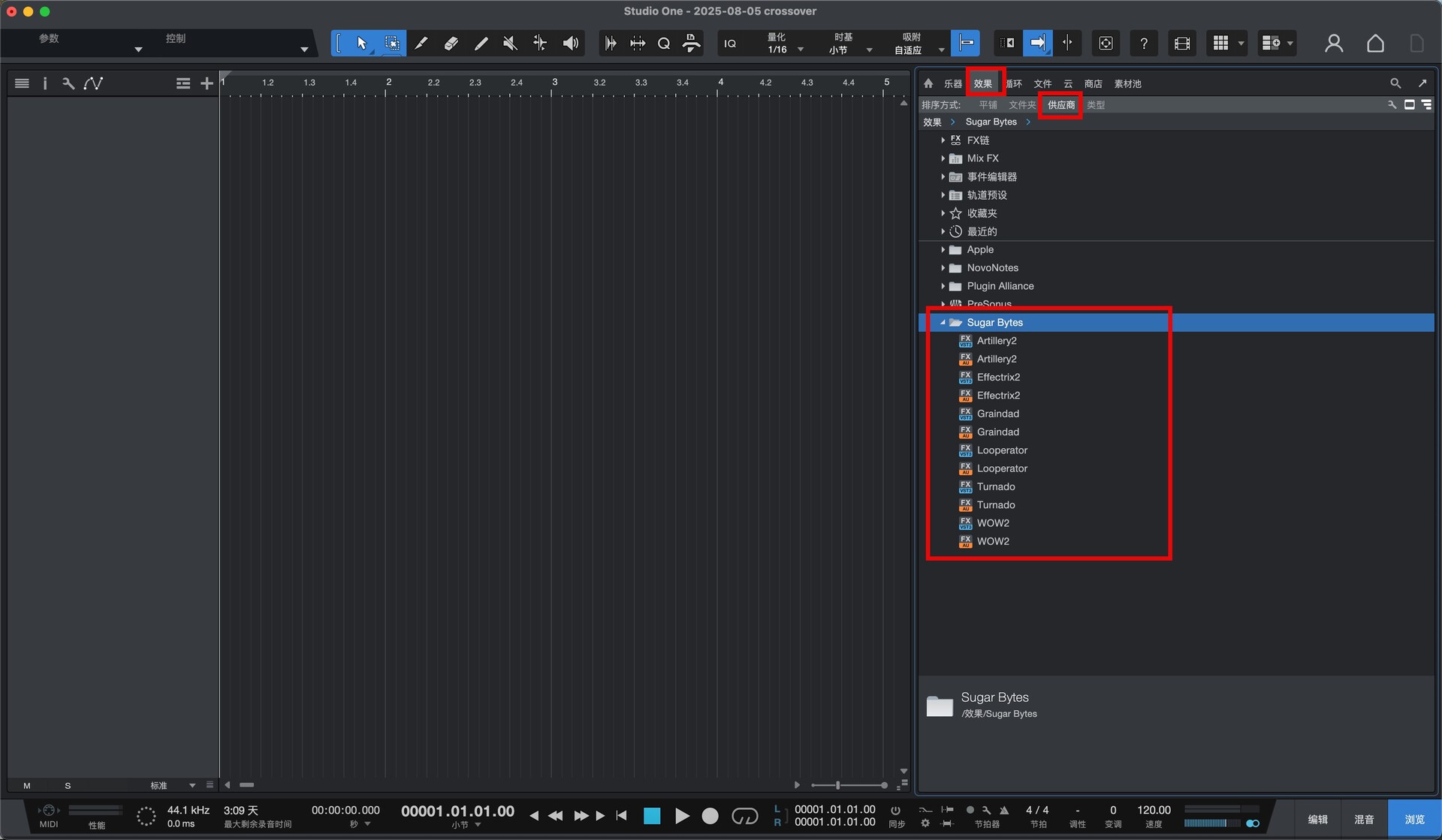Open the question mark help button

1143,44
